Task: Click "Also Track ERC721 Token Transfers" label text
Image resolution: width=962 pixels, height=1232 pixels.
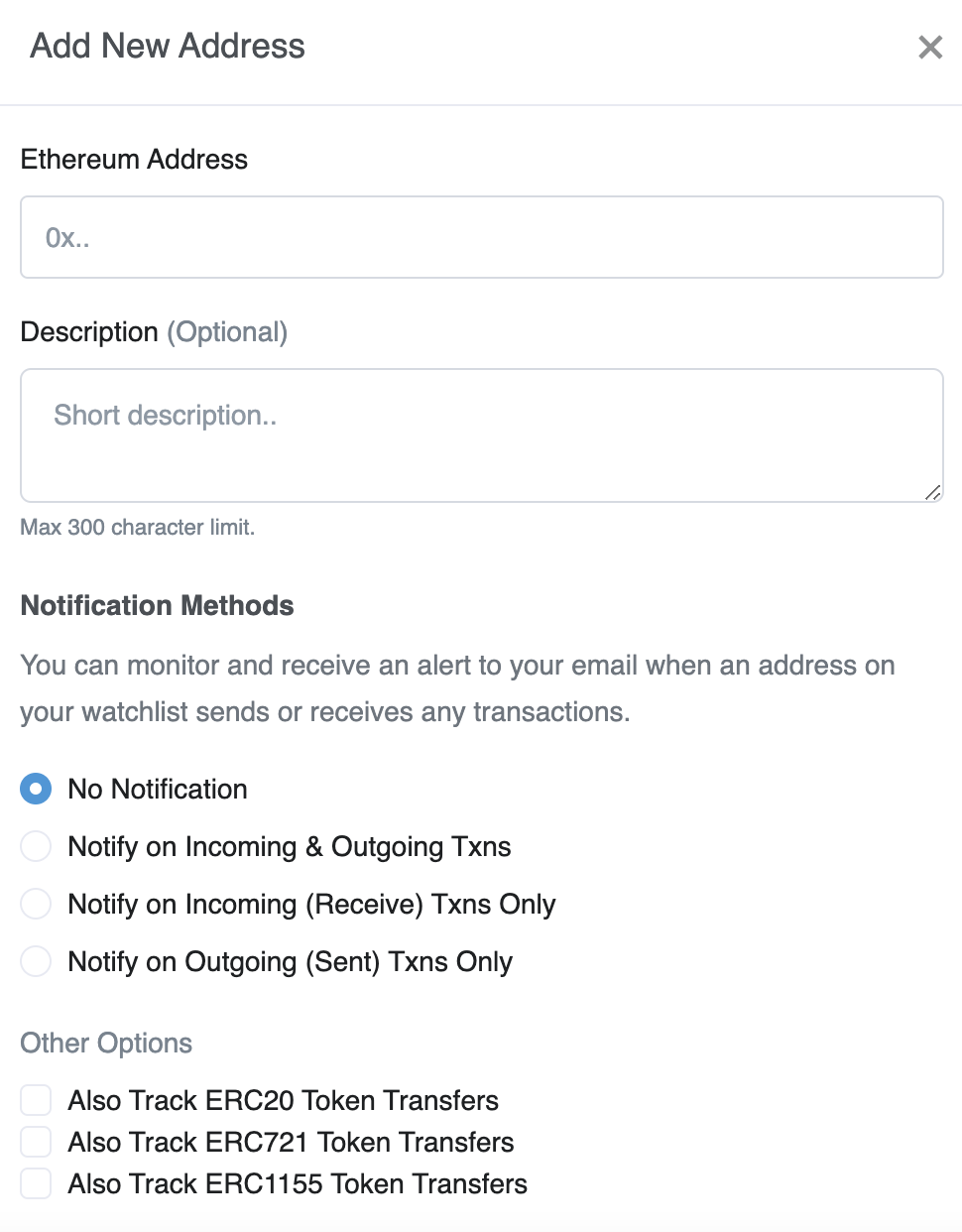Action: tap(291, 1143)
